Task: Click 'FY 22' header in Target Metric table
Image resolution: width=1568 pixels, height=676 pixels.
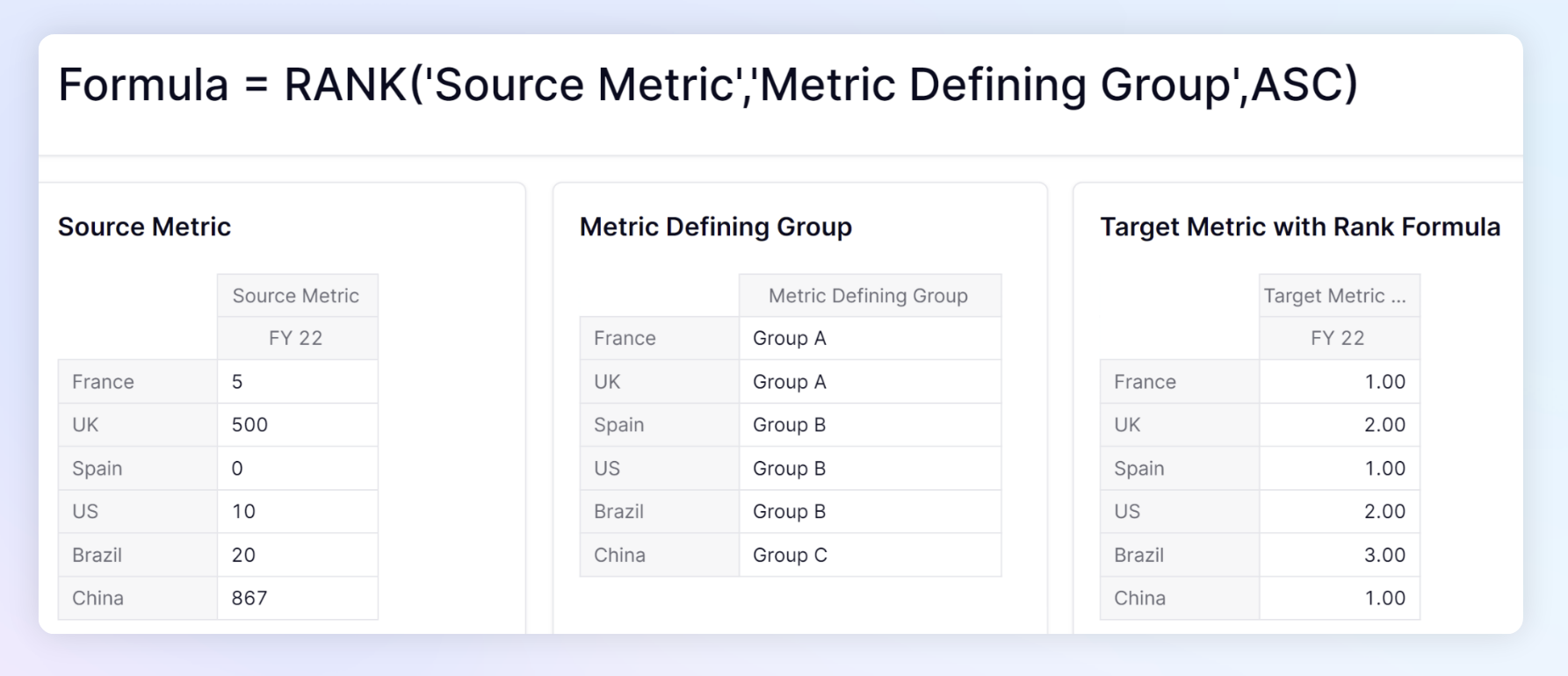Action: tap(1340, 338)
